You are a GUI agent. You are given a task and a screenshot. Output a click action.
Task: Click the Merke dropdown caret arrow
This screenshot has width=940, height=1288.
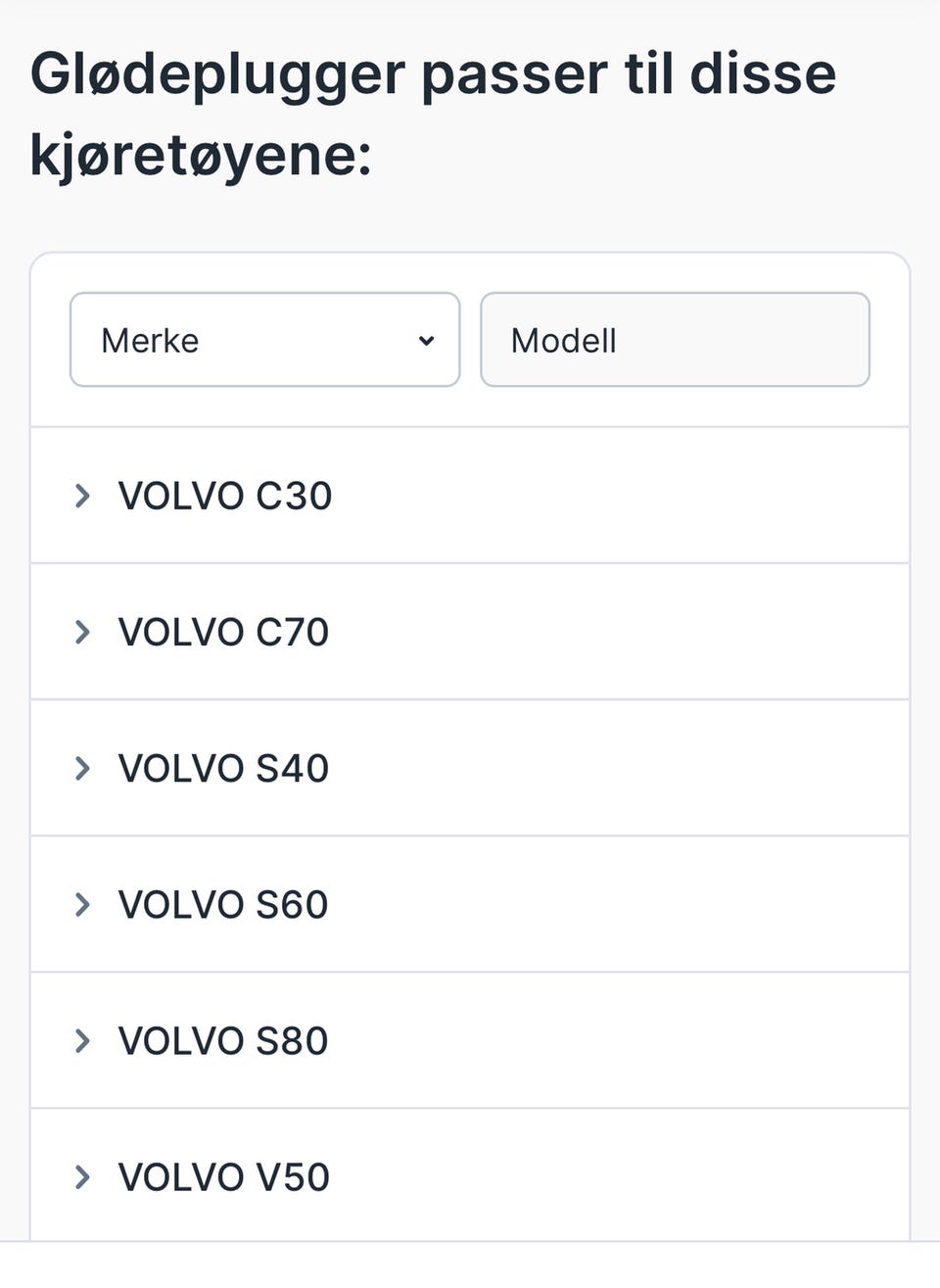point(426,341)
